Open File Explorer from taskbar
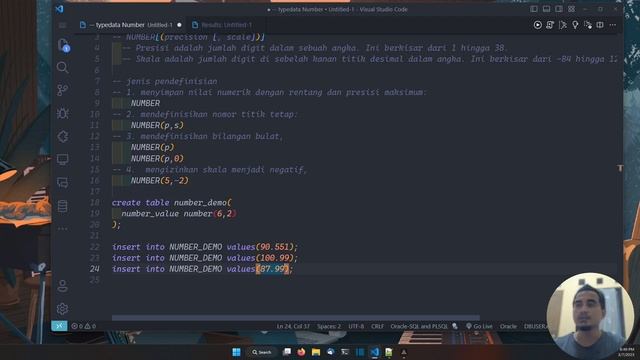This screenshot has width=640, height=360. tap(316, 352)
